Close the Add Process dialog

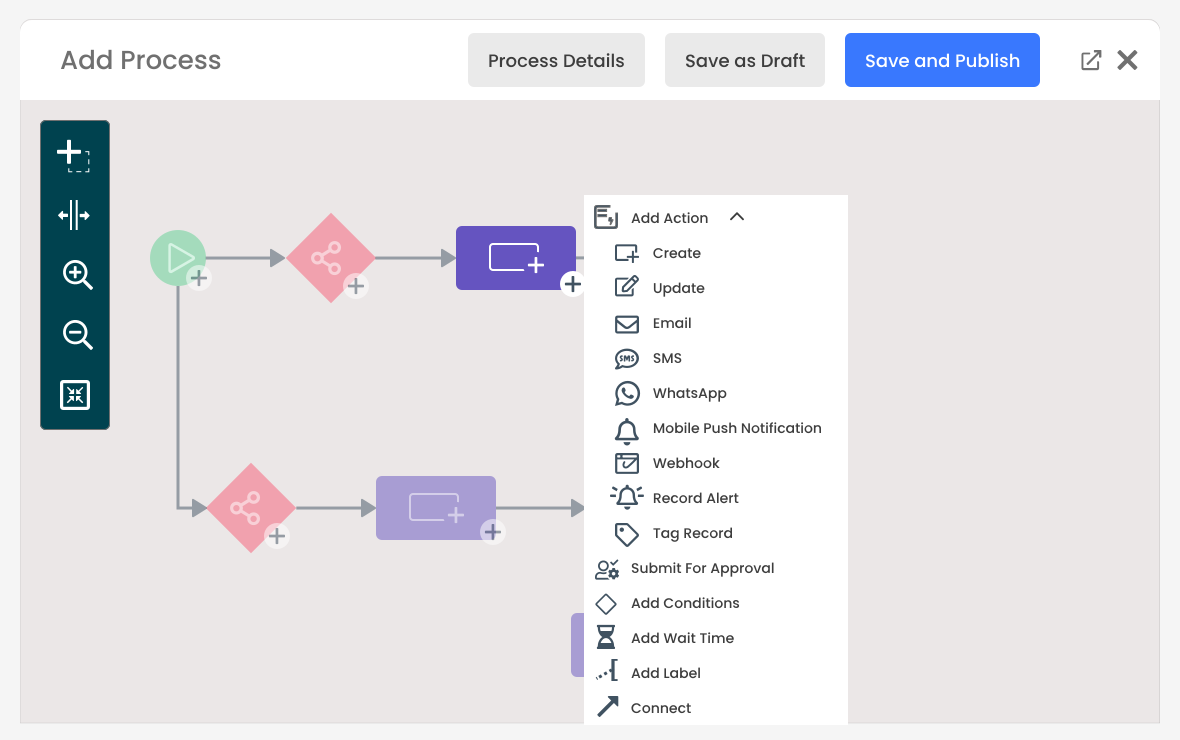[1127, 60]
